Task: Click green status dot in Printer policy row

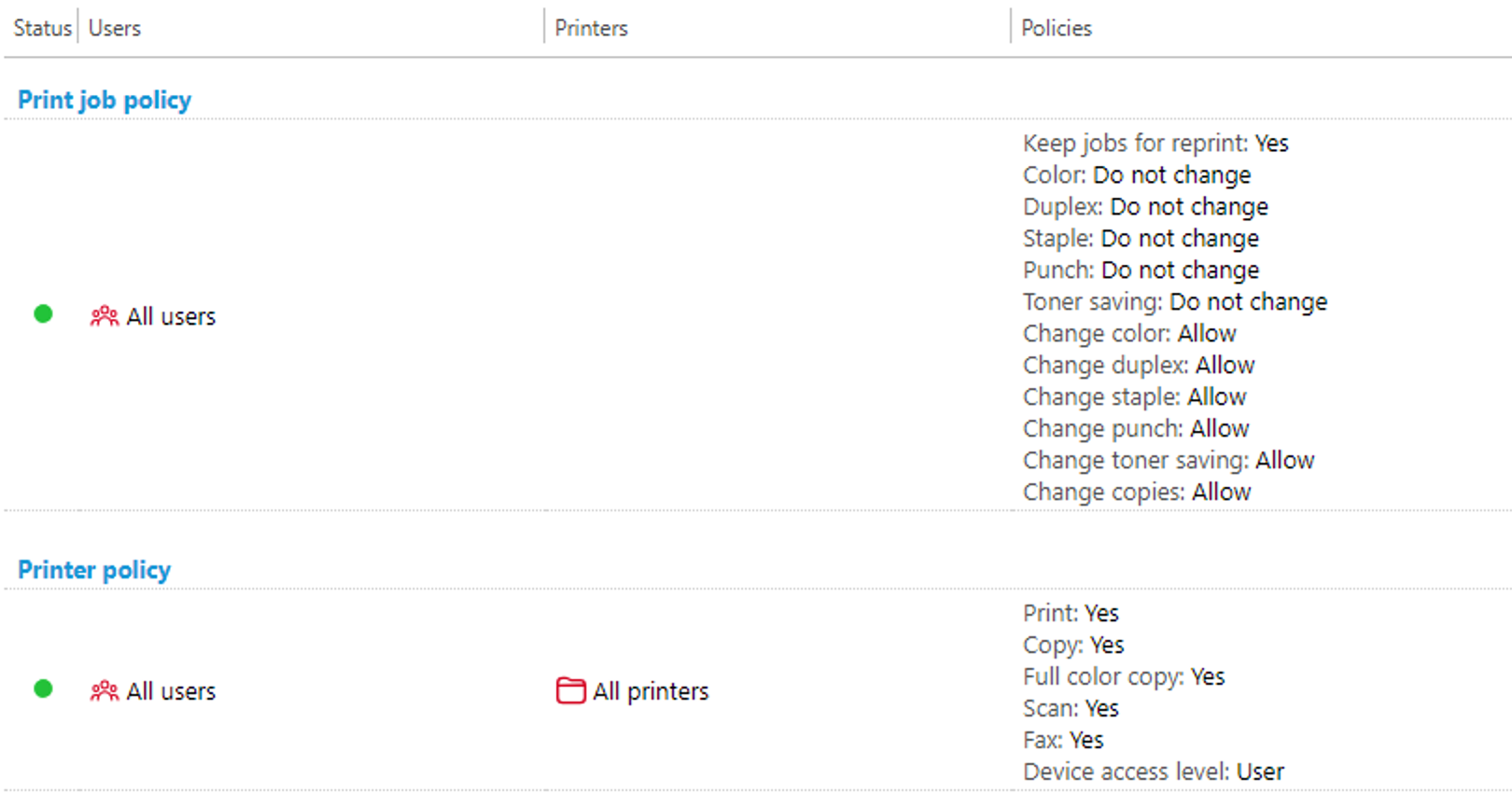Action: coord(43,689)
